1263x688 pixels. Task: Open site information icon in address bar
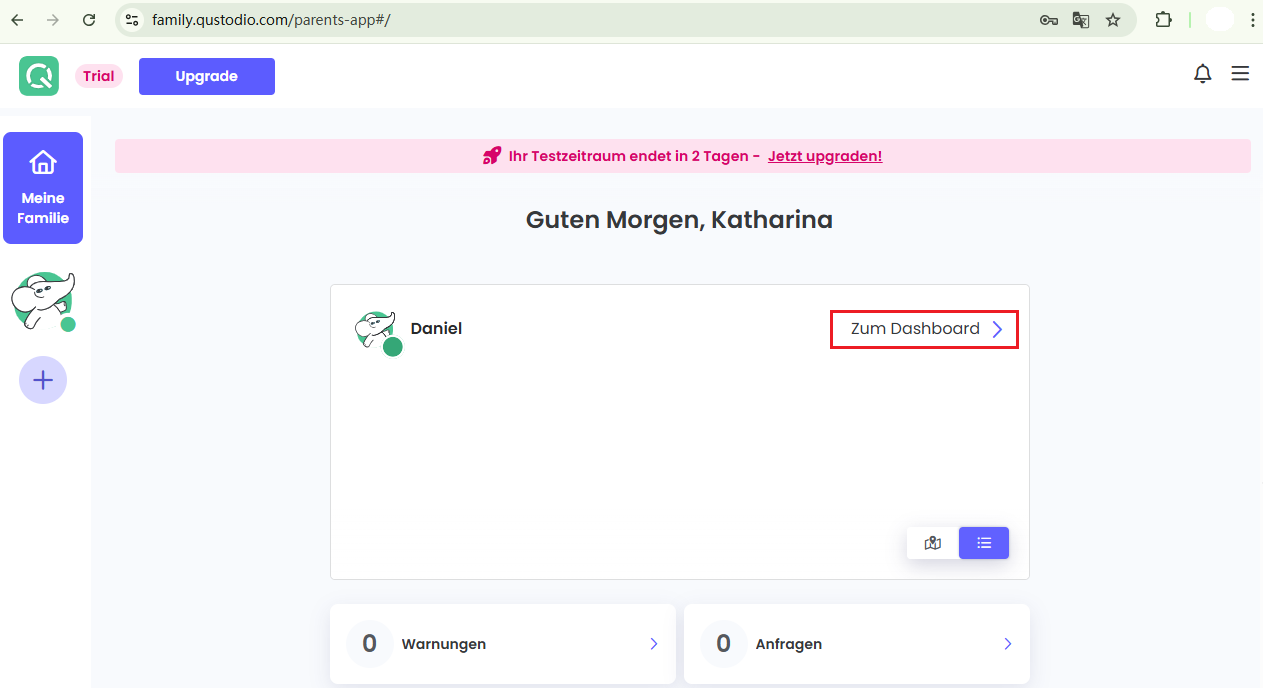coord(132,20)
